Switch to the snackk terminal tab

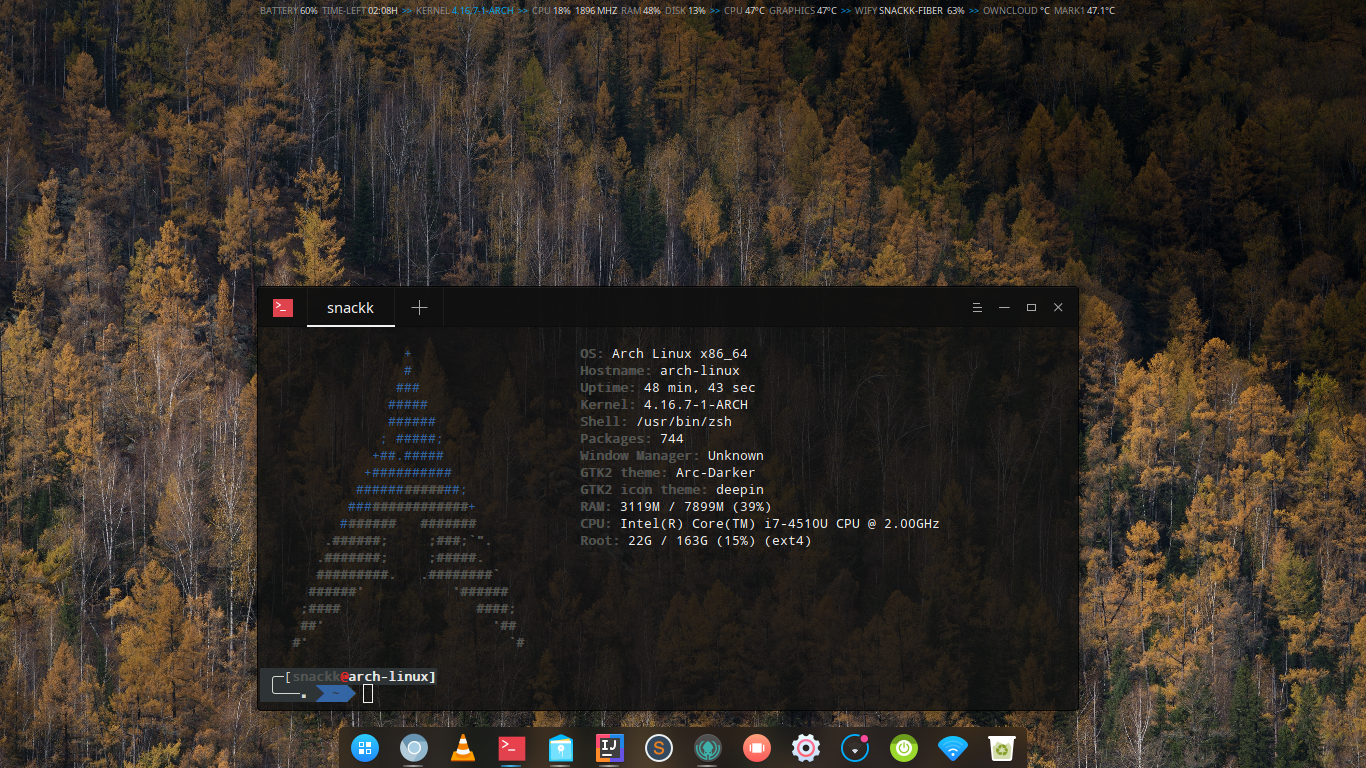coord(350,308)
